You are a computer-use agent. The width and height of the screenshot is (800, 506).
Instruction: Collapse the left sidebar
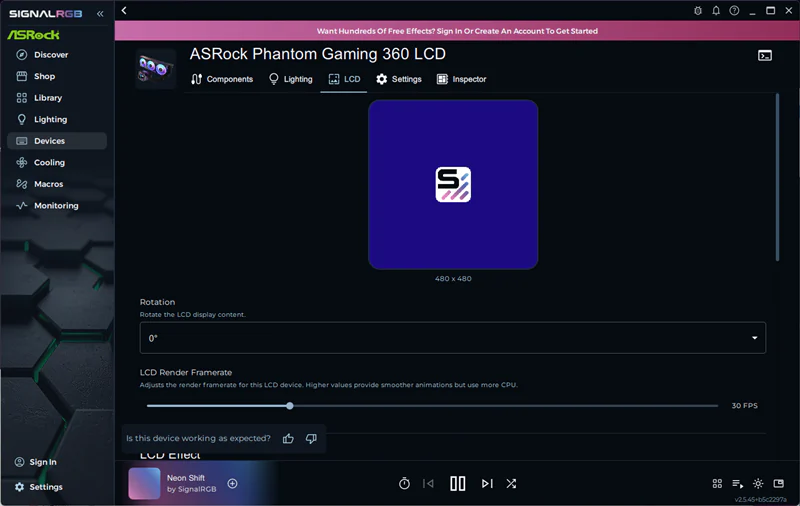click(x=100, y=14)
